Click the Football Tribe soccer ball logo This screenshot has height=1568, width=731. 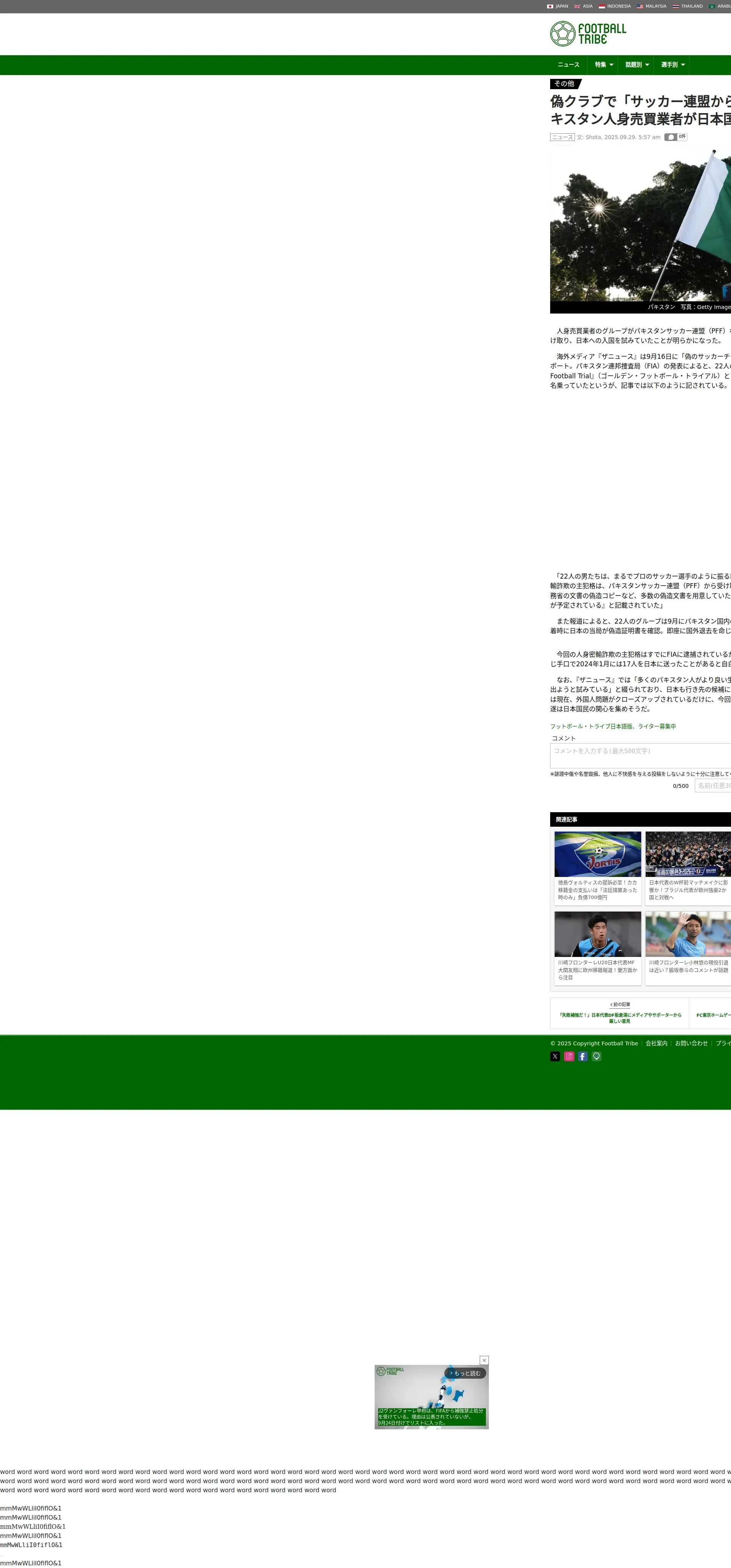(x=563, y=34)
